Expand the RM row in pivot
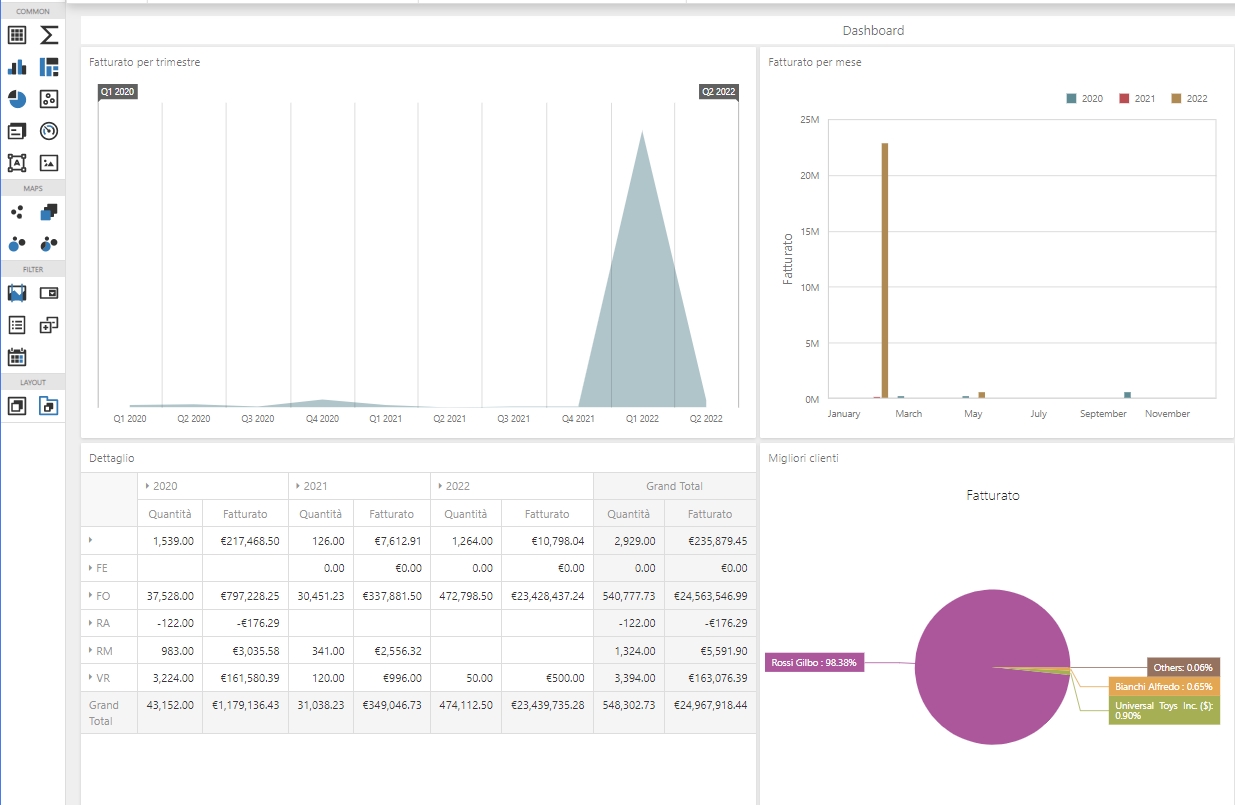This screenshot has width=1235, height=805. [x=91, y=650]
